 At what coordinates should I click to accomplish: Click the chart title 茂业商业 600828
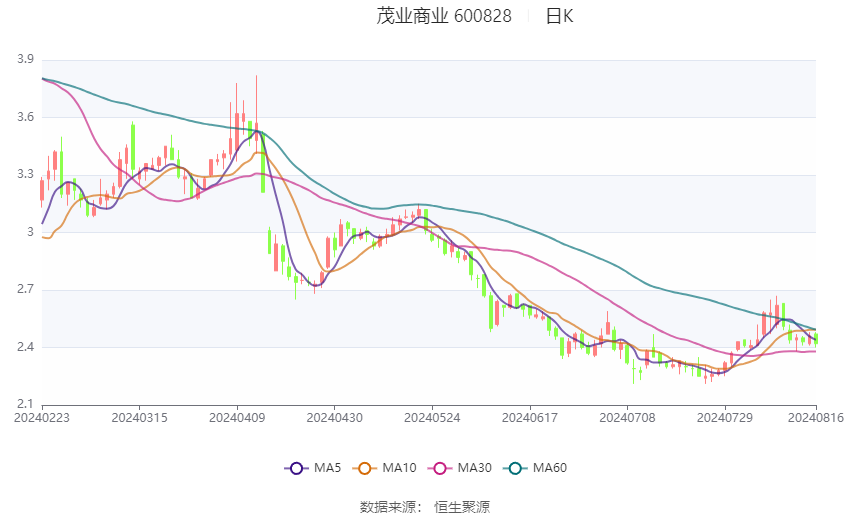coord(444,16)
